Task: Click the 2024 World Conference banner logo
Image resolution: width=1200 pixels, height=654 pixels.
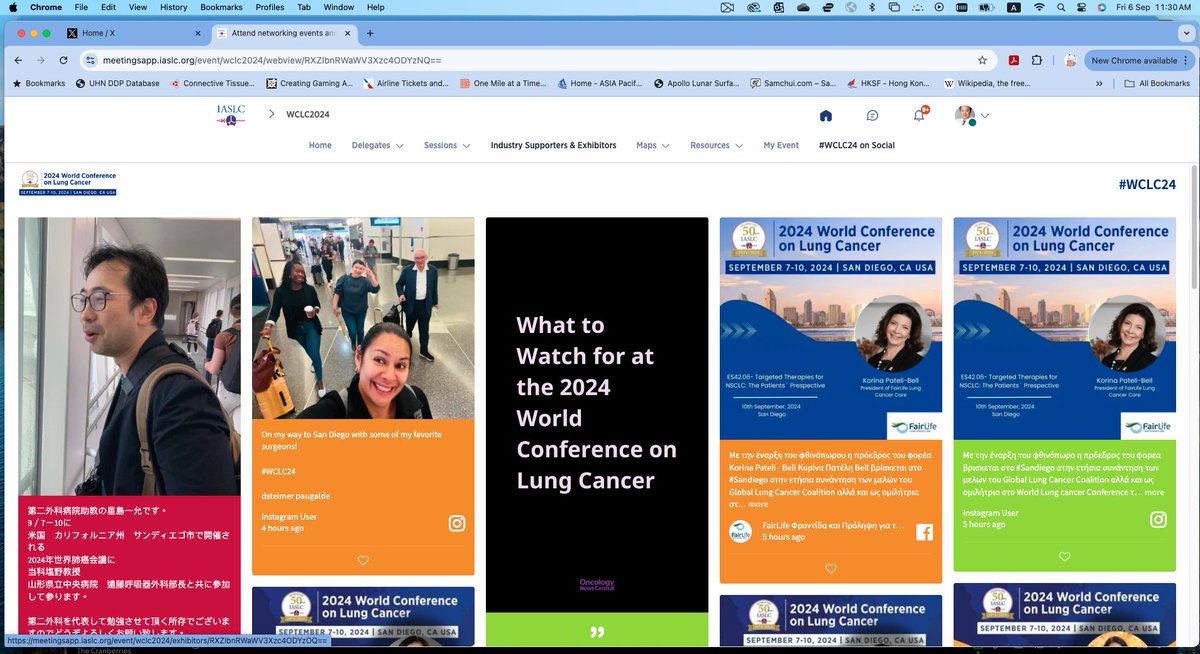Action: [68, 183]
